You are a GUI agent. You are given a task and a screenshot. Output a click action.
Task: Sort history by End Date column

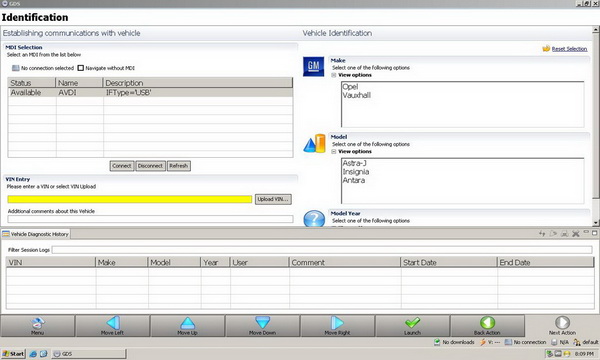546,262
